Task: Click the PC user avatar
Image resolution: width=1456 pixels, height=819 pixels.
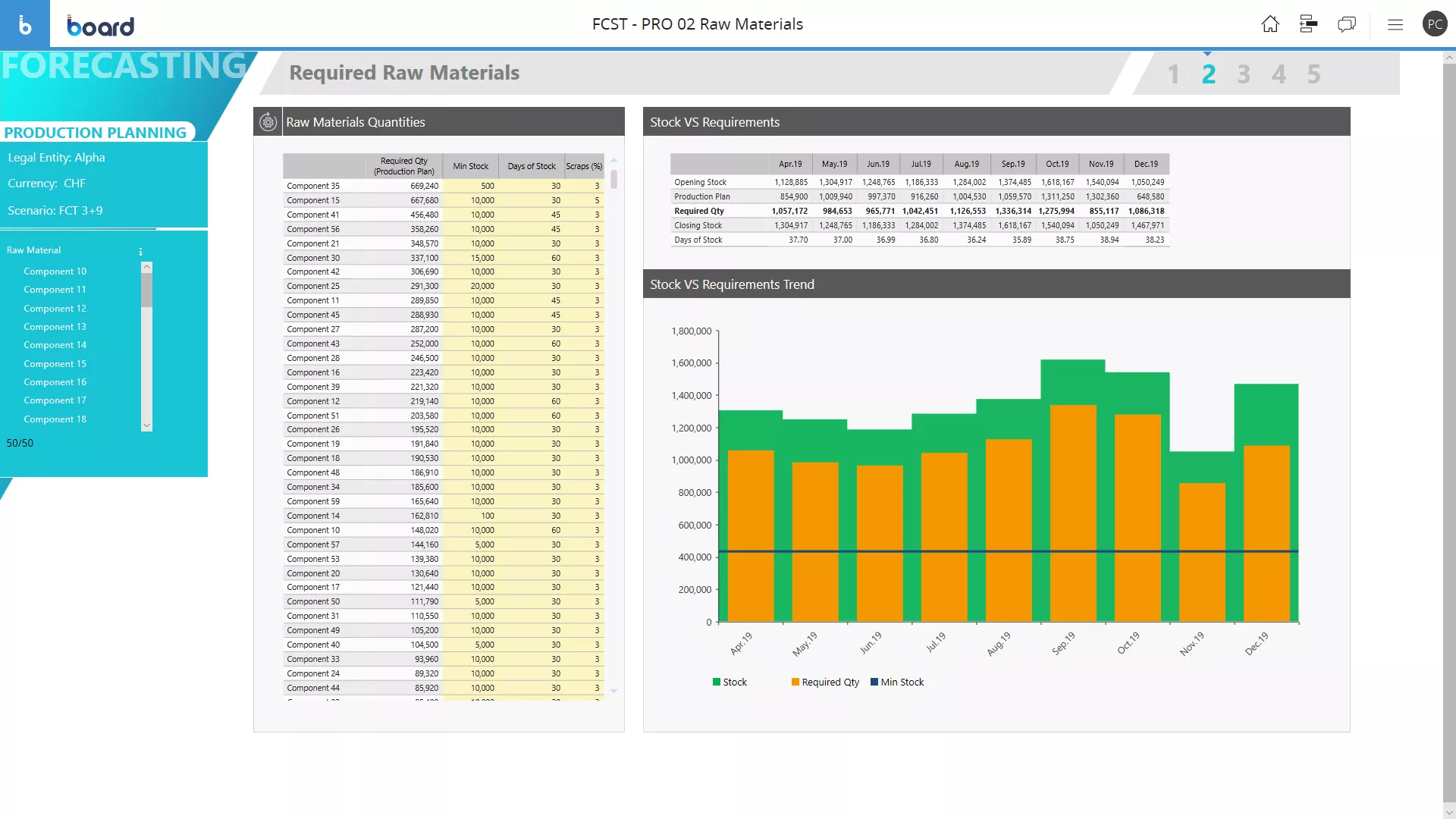Action: pyautogui.click(x=1435, y=24)
